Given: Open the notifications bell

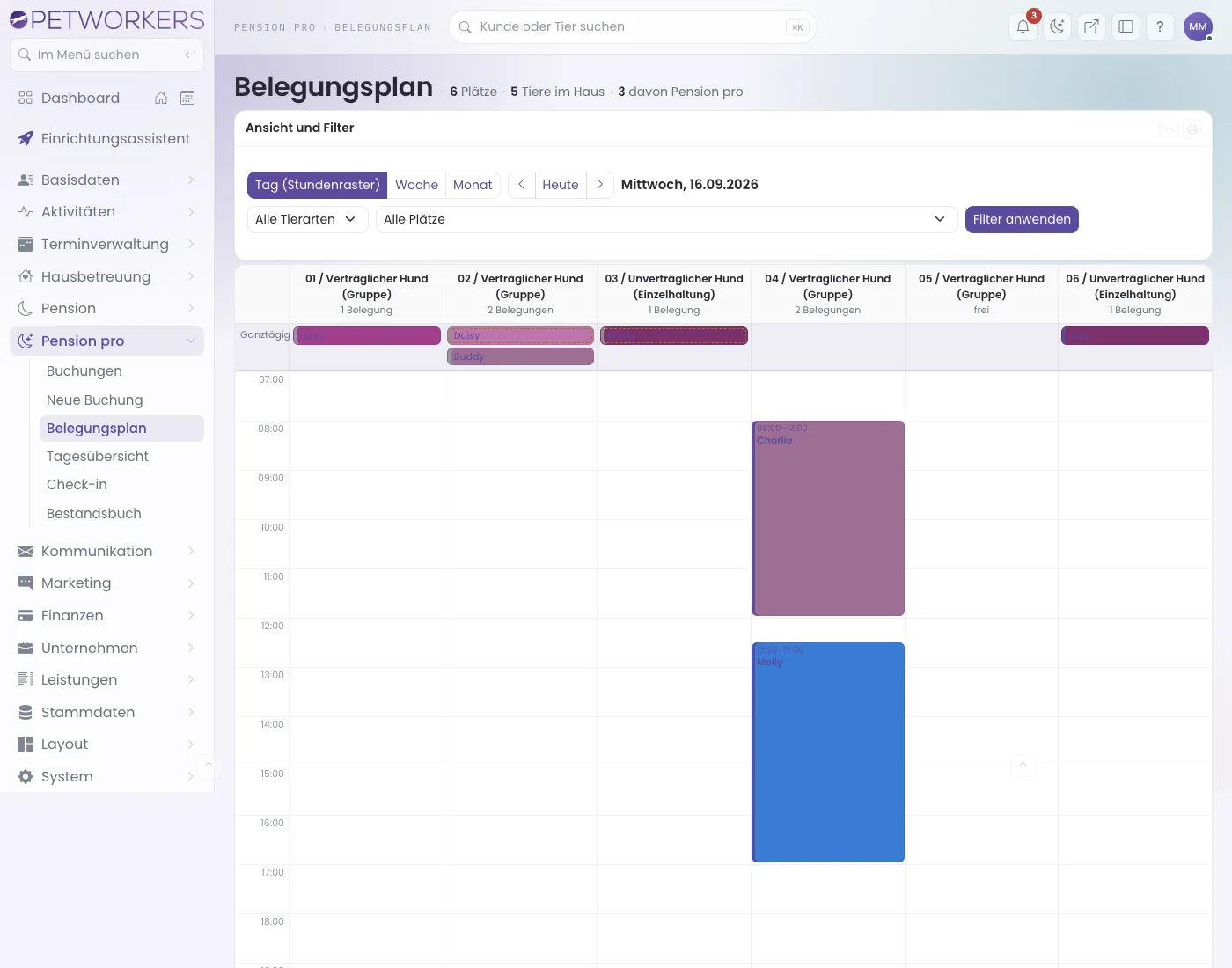Looking at the screenshot, I should [1023, 26].
